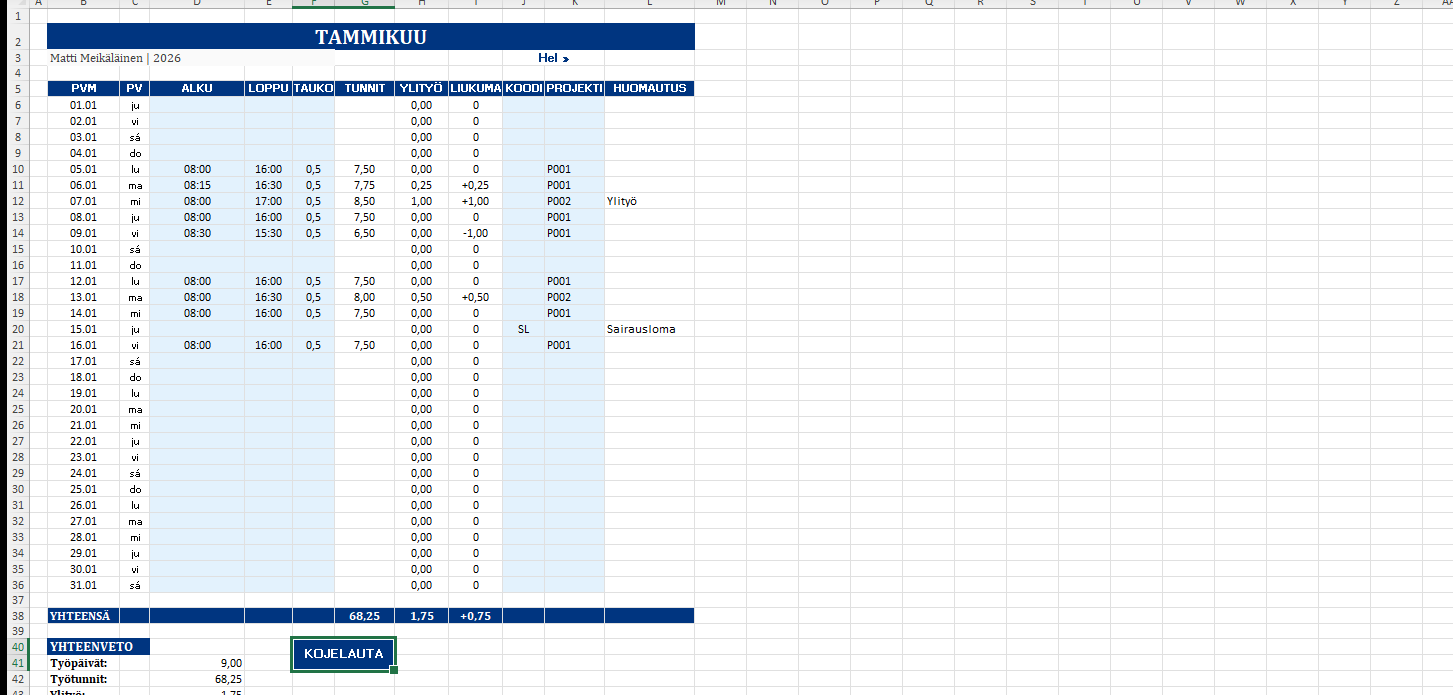Click the 01.01 date cell
Viewport: 1453px width, 695px height.
pos(82,105)
